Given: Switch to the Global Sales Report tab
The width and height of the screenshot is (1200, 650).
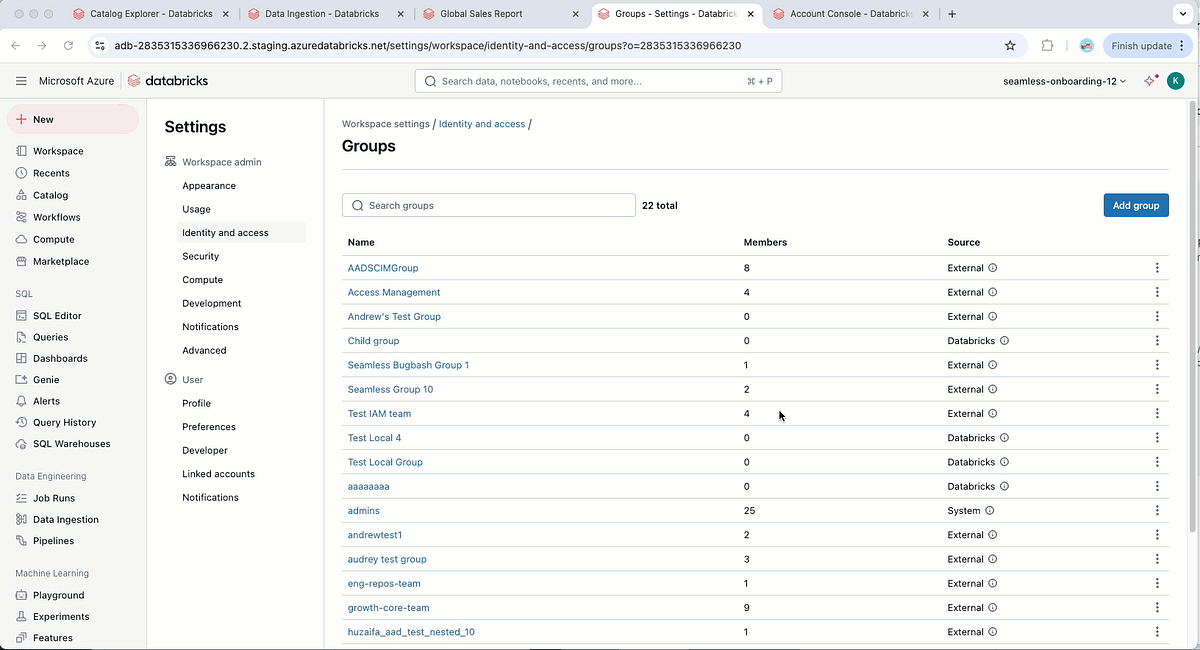Looking at the screenshot, I should click(x=481, y=15).
